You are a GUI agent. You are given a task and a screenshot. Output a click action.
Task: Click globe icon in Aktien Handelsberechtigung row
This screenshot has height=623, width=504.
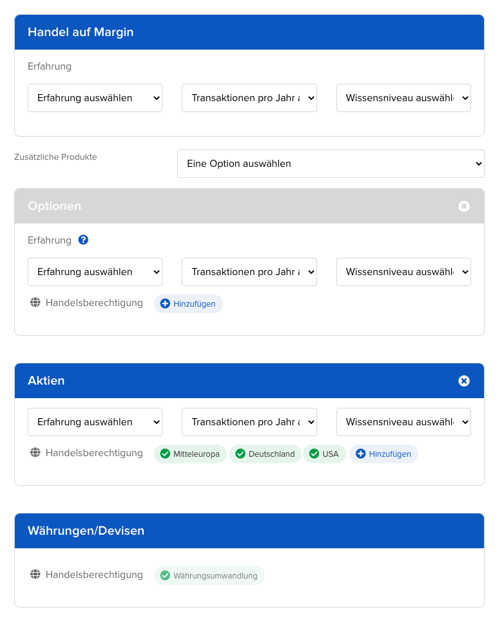pyautogui.click(x=35, y=453)
